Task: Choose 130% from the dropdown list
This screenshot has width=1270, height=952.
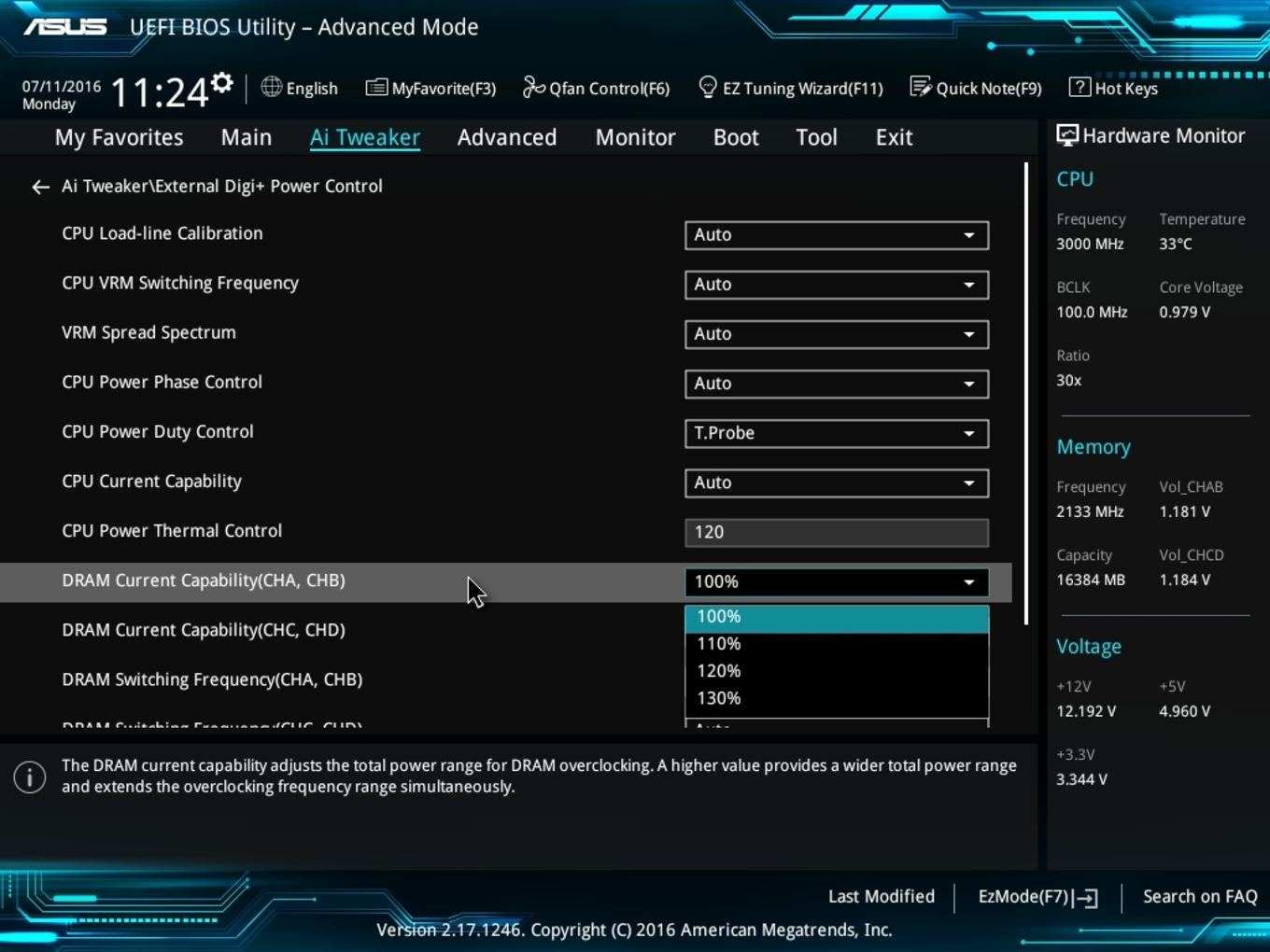Action: pos(837,698)
